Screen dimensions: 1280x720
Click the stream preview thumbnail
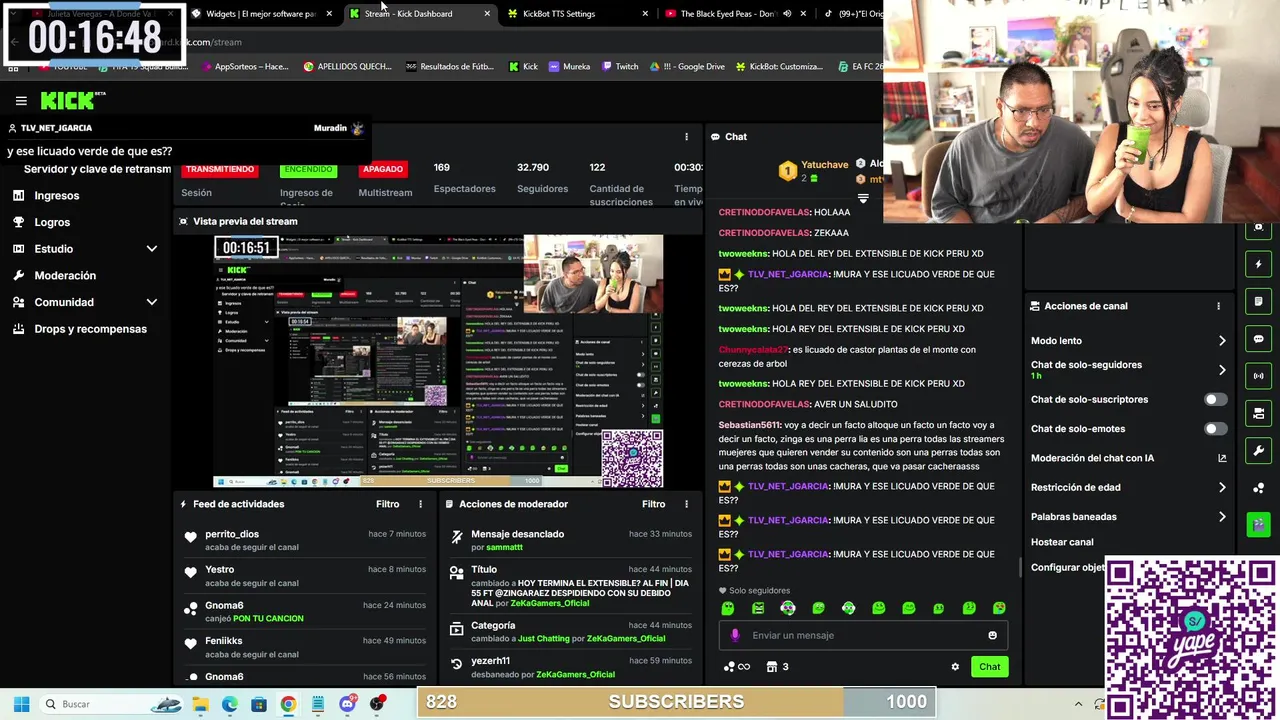click(438, 361)
